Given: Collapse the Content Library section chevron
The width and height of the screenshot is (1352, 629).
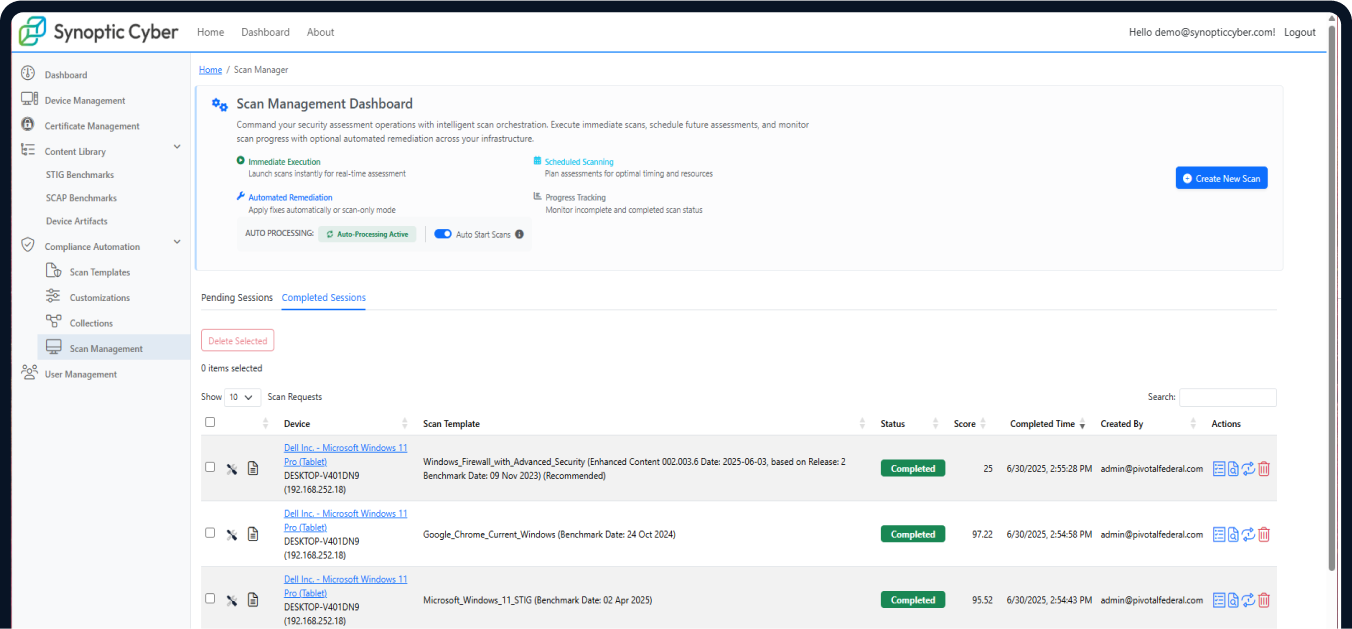Looking at the screenshot, I should [x=177, y=148].
